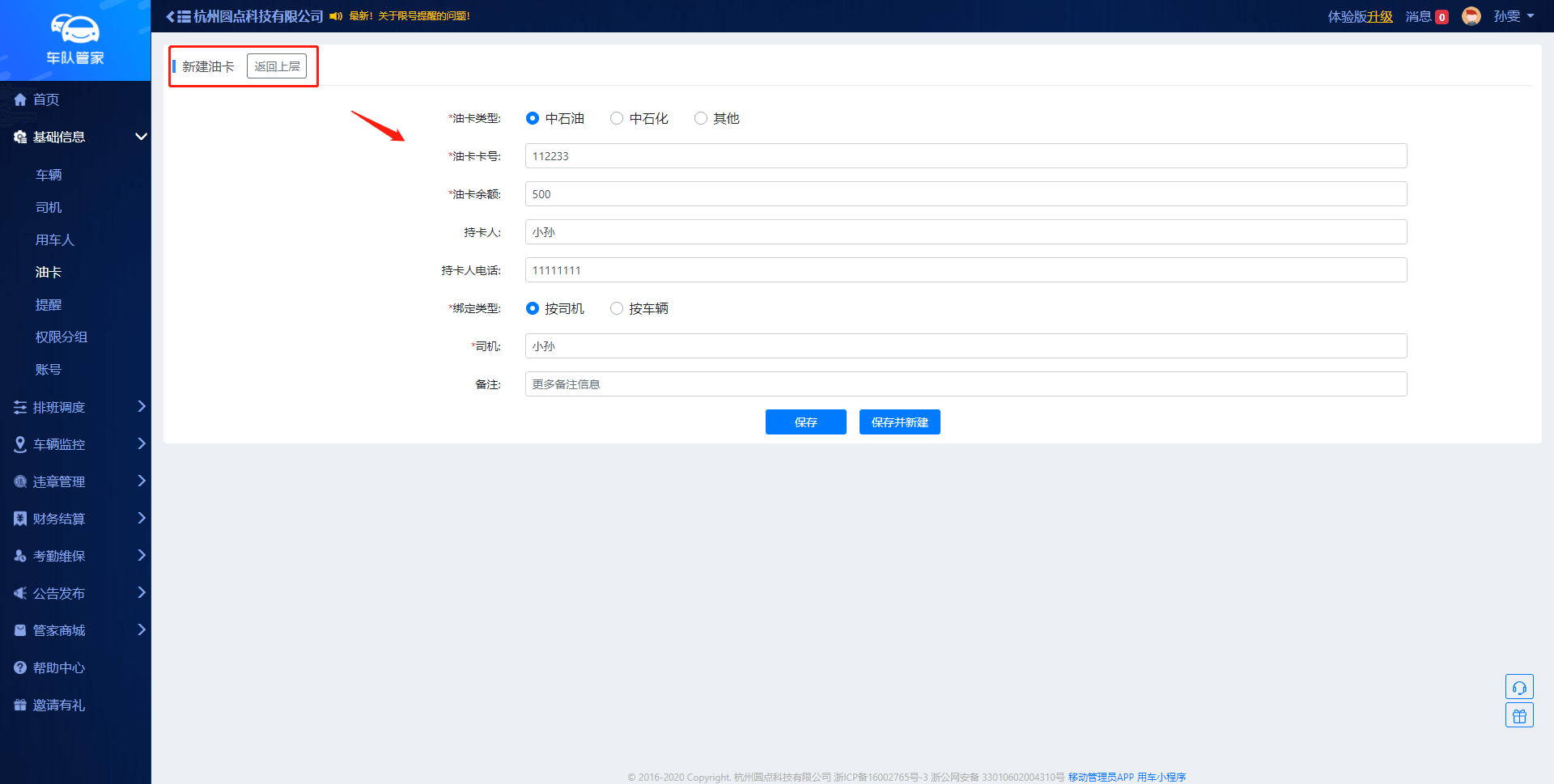Open the 孙雯 user dropdown
Viewport: 1554px width, 784px height.
[x=1514, y=16]
